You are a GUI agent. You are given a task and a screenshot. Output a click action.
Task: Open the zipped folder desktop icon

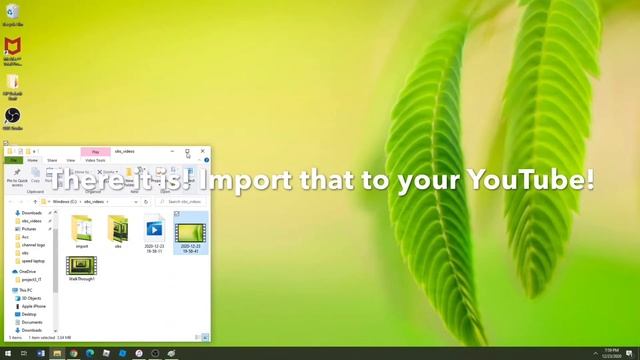[13, 87]
